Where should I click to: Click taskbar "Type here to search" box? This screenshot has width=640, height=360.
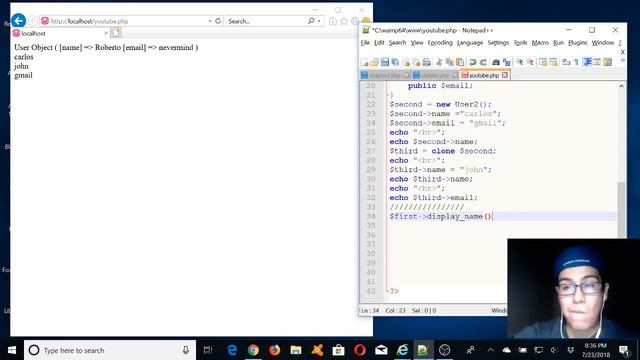(x=110, y=350)
